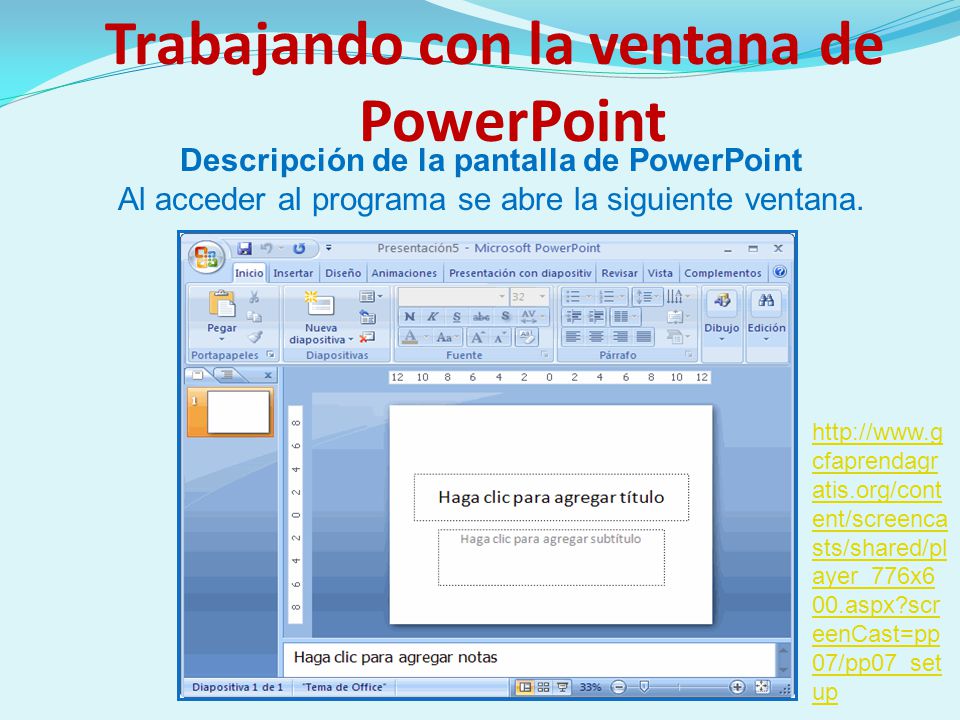Click the Reset slide icon
This screenshot has height=720, width=960.
(x=367, y=317)
